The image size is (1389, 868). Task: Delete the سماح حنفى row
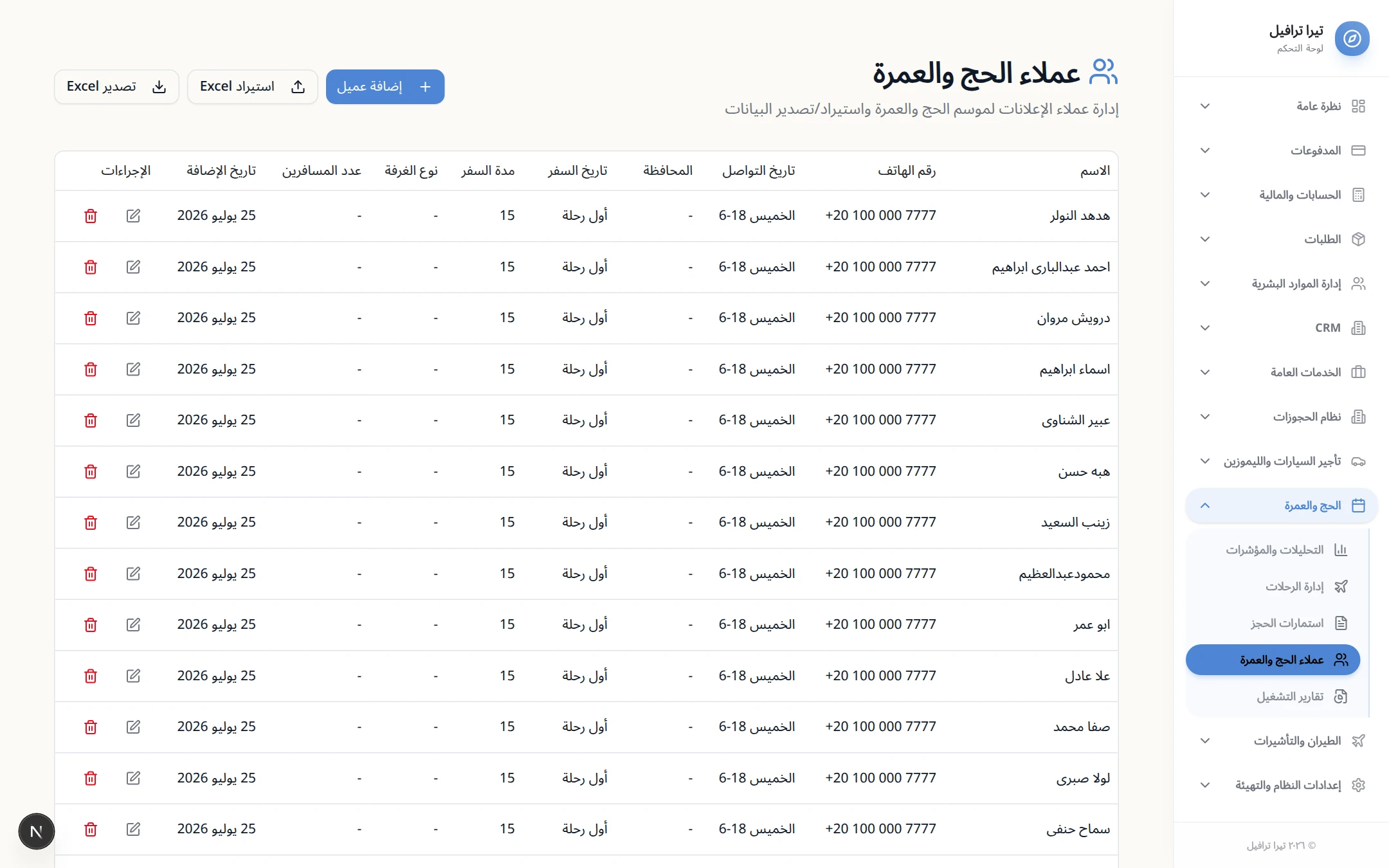pyautogui.click(x=91, y=829)
